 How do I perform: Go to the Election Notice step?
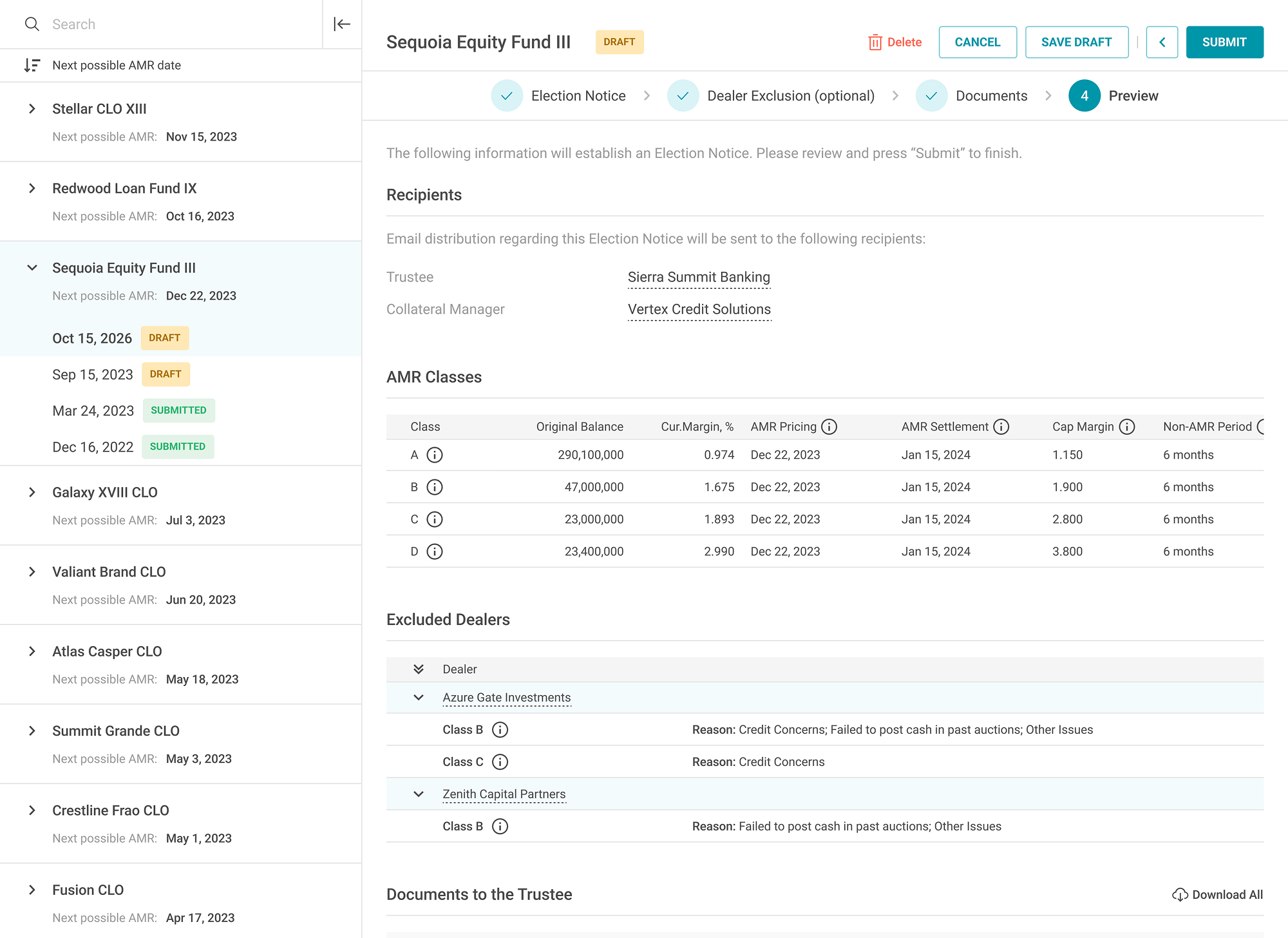[x=558, y=96]
